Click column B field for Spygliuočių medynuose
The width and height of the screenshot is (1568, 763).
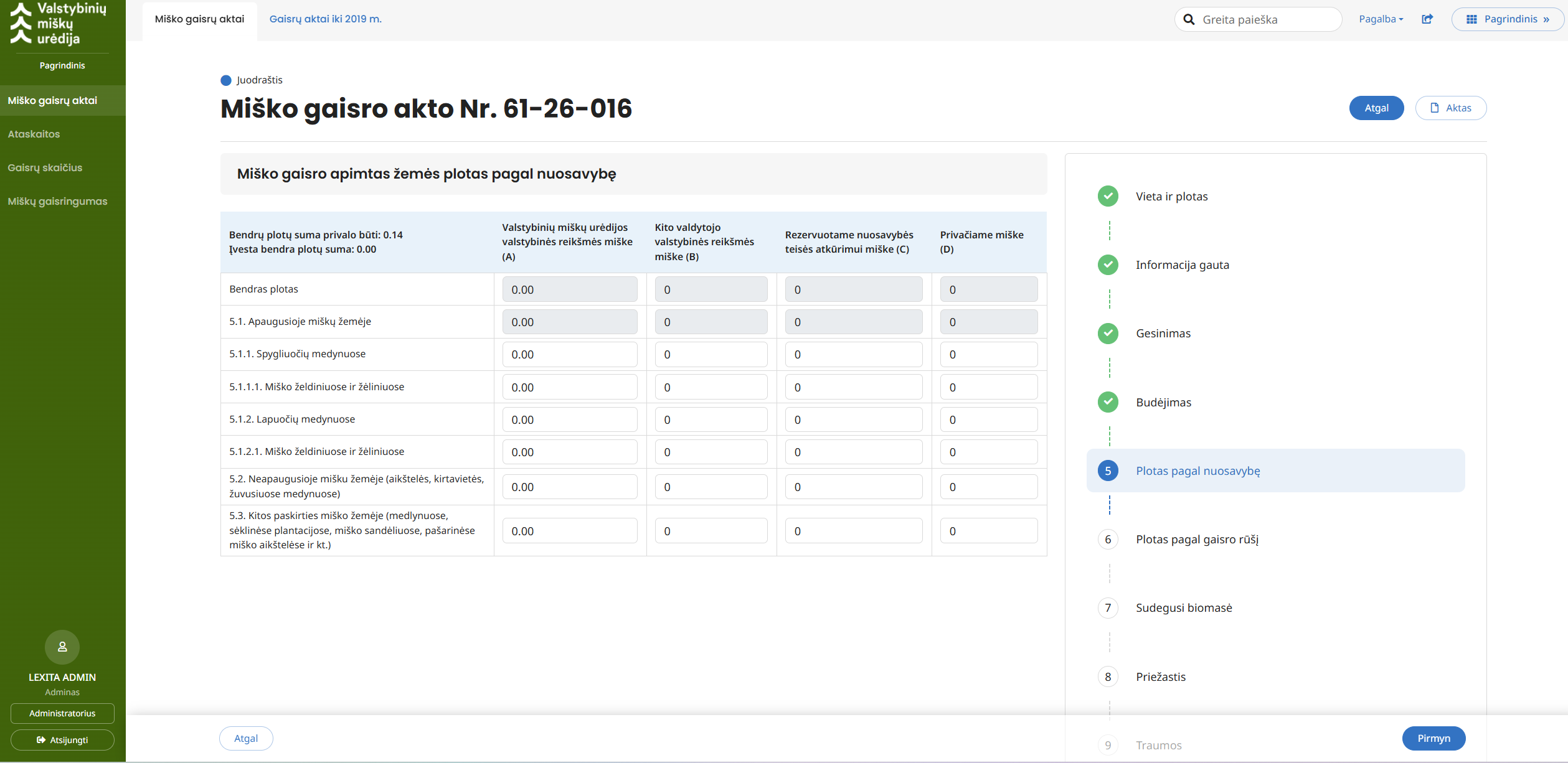711,354
